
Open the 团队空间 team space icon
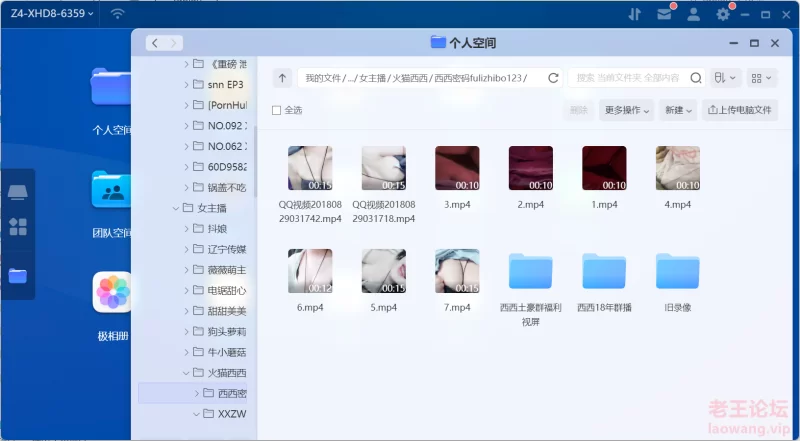click(x=112, y=190)
